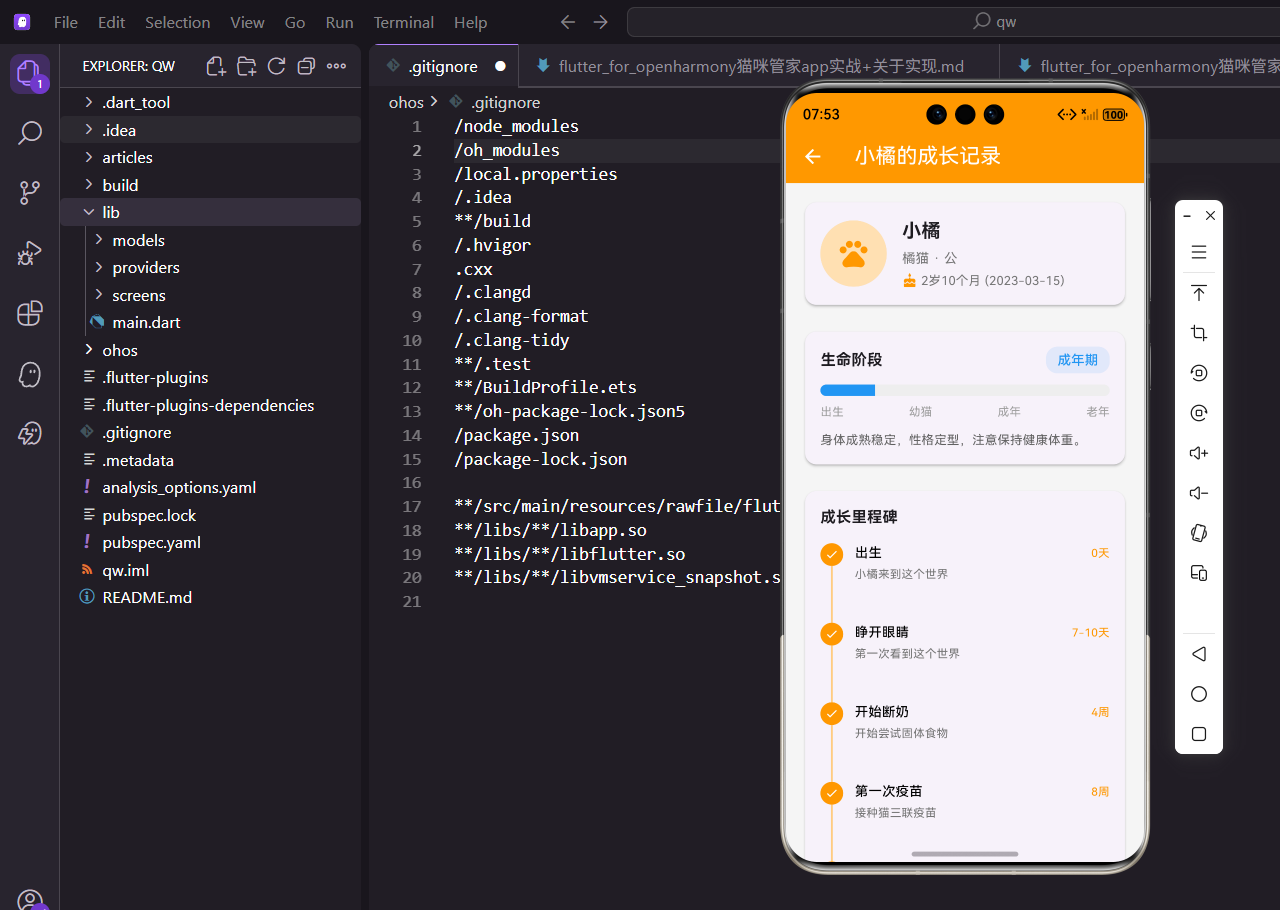Click emulator home circle button

coord(1199,694)
